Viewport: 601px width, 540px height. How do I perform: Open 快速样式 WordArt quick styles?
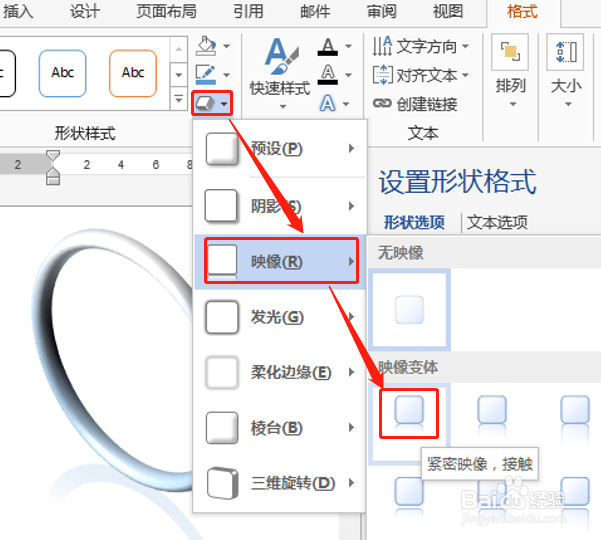[280, 73]
